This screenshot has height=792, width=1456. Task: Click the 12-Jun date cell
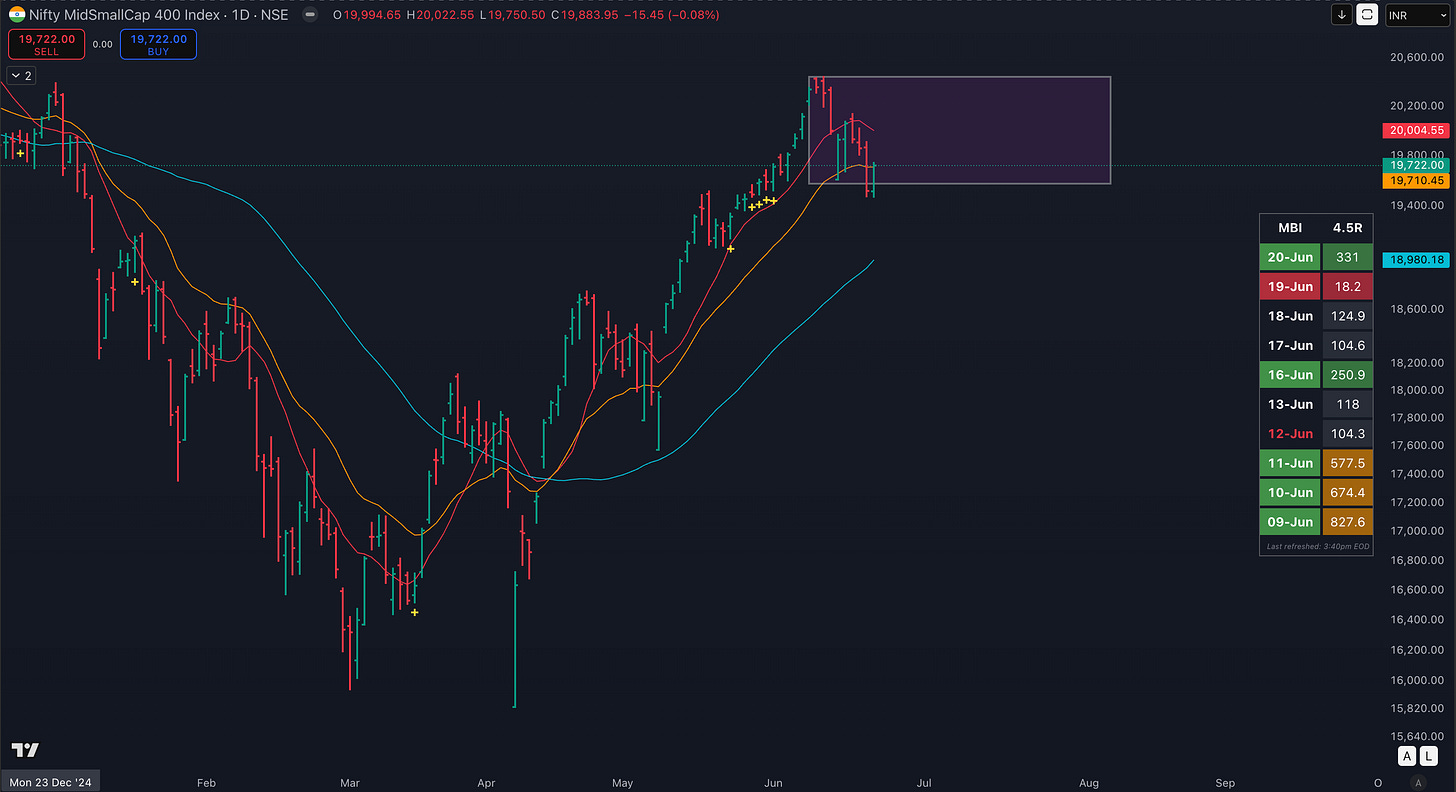(x=1290, y=434)
